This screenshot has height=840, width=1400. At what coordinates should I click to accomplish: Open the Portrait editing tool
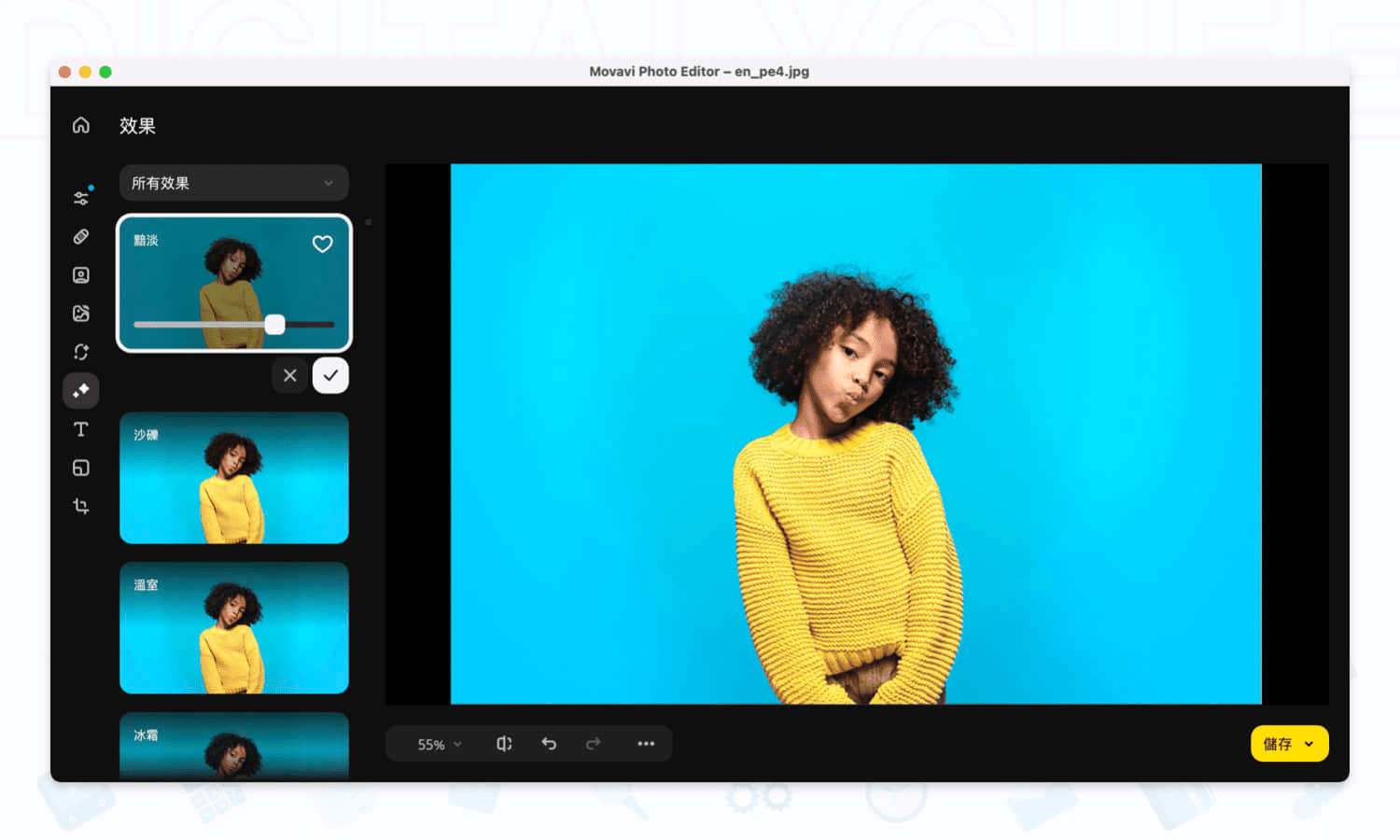tap(80, 275)
